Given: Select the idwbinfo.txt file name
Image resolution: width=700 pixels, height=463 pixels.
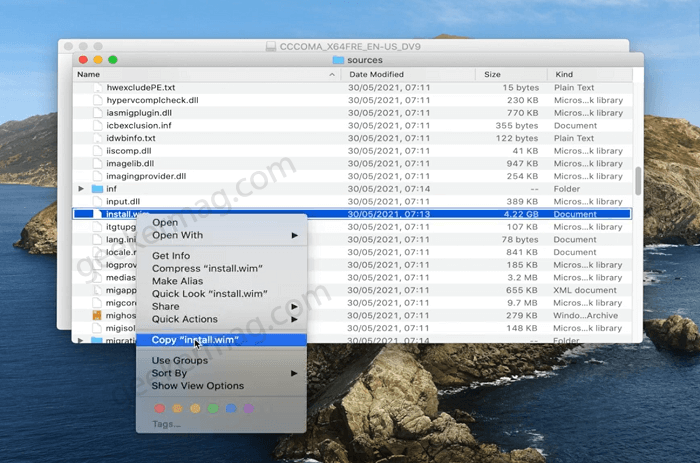Looking at the screenshot, I should pos(131,138).
